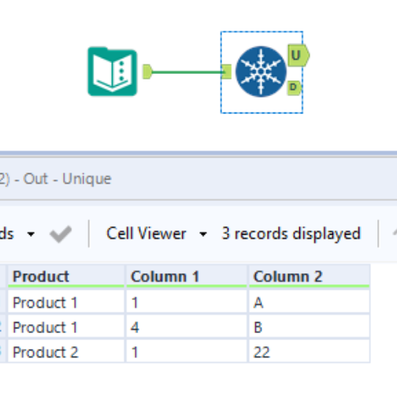The width and height of the screenshot is (397, 400).
Task: Expand the fields dropdown arrow
Action: pos(31,234)
